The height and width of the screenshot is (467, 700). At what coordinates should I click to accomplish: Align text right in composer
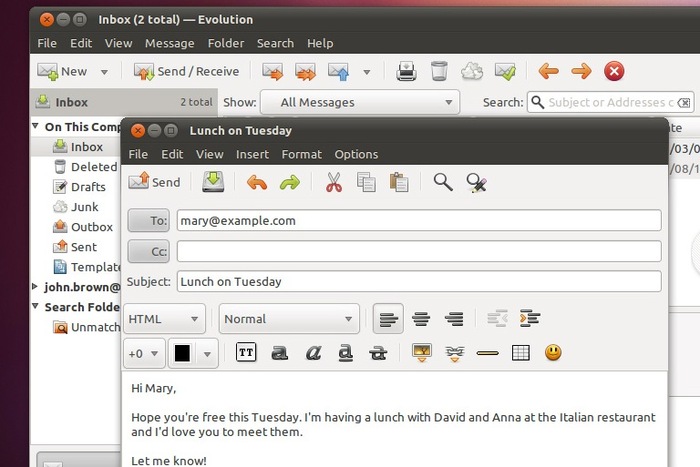454,319
